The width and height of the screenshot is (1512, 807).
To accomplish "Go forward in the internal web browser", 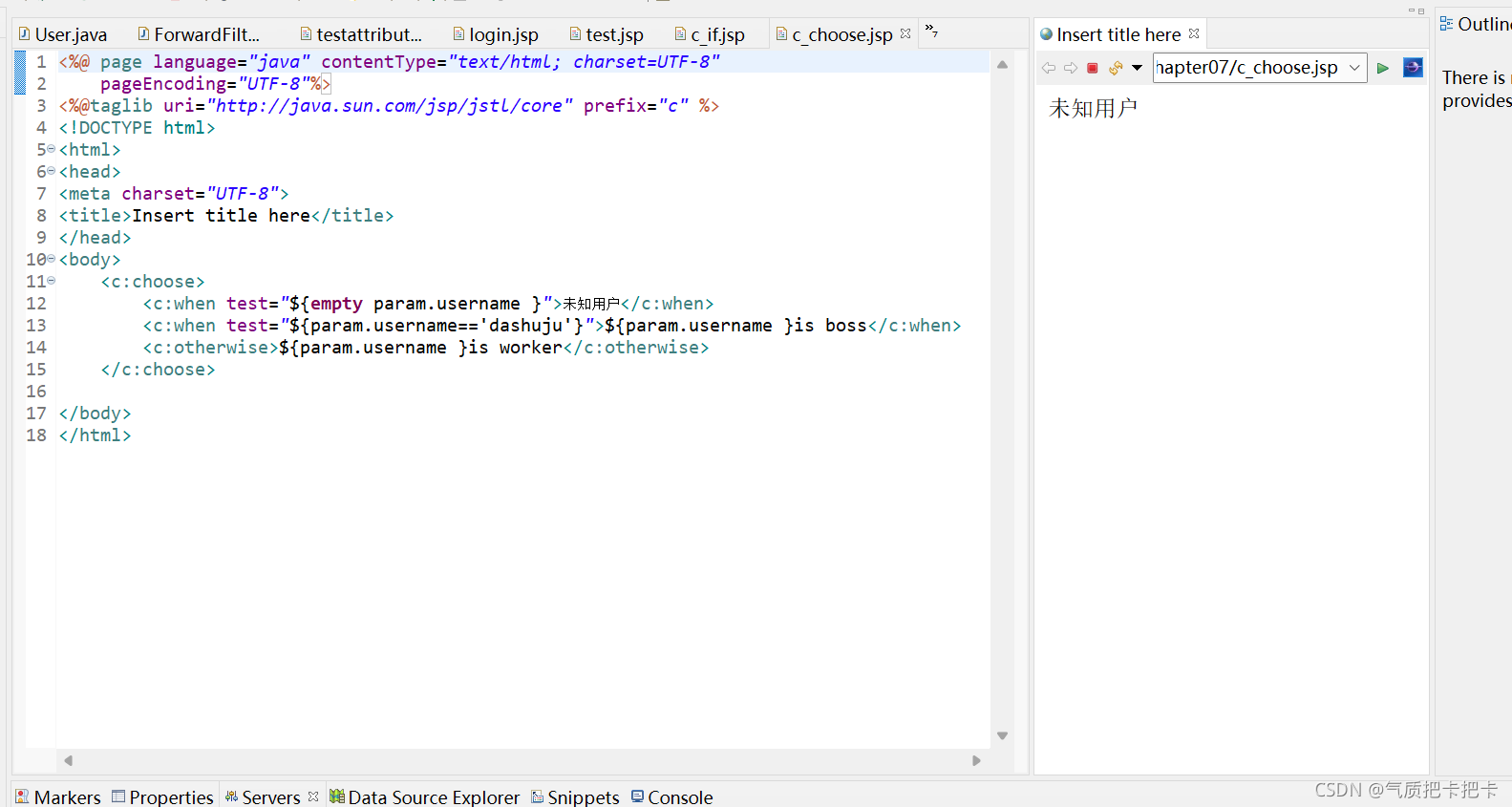I will 1071,68.
